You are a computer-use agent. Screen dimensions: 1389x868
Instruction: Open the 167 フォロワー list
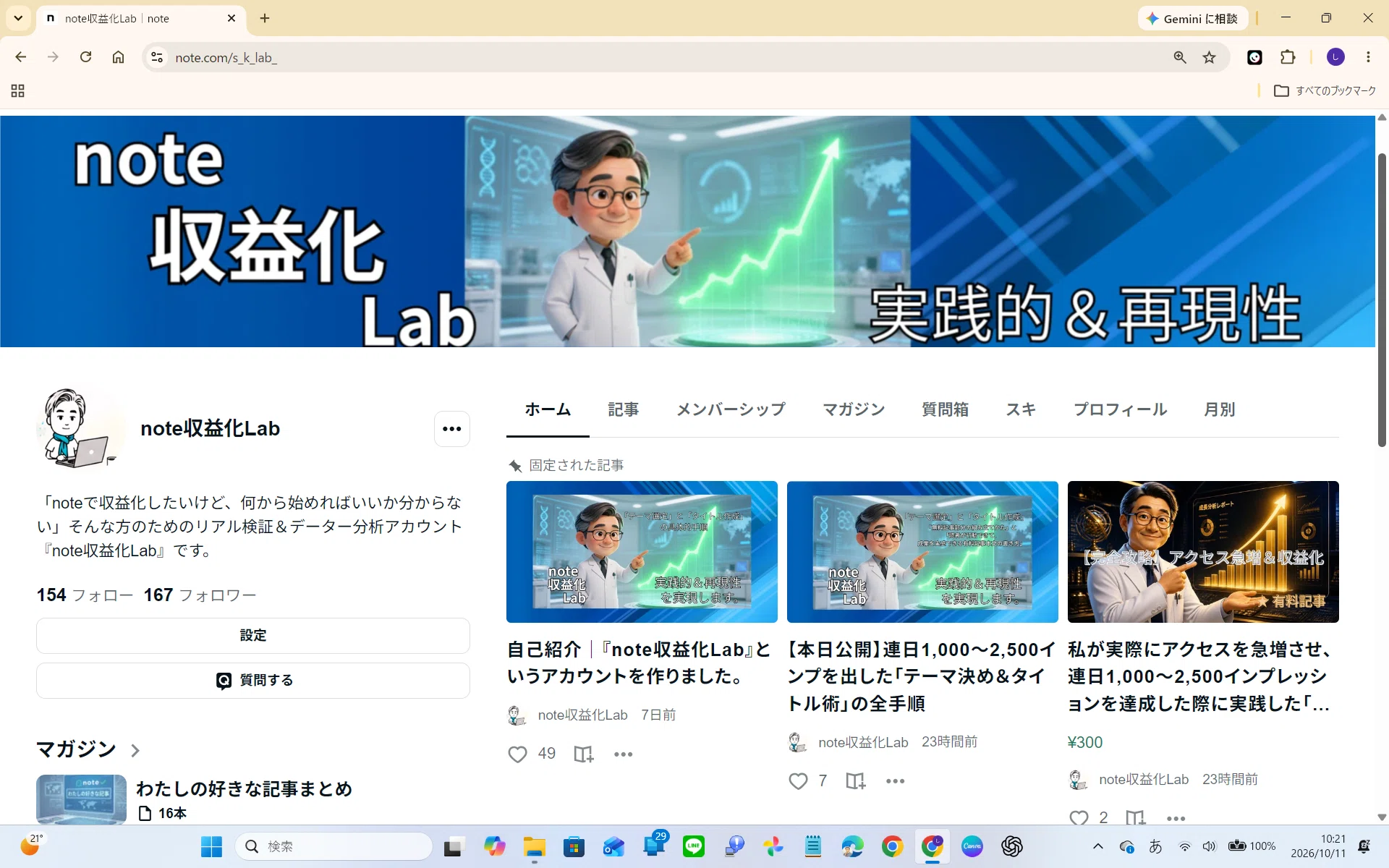point(200,595)
